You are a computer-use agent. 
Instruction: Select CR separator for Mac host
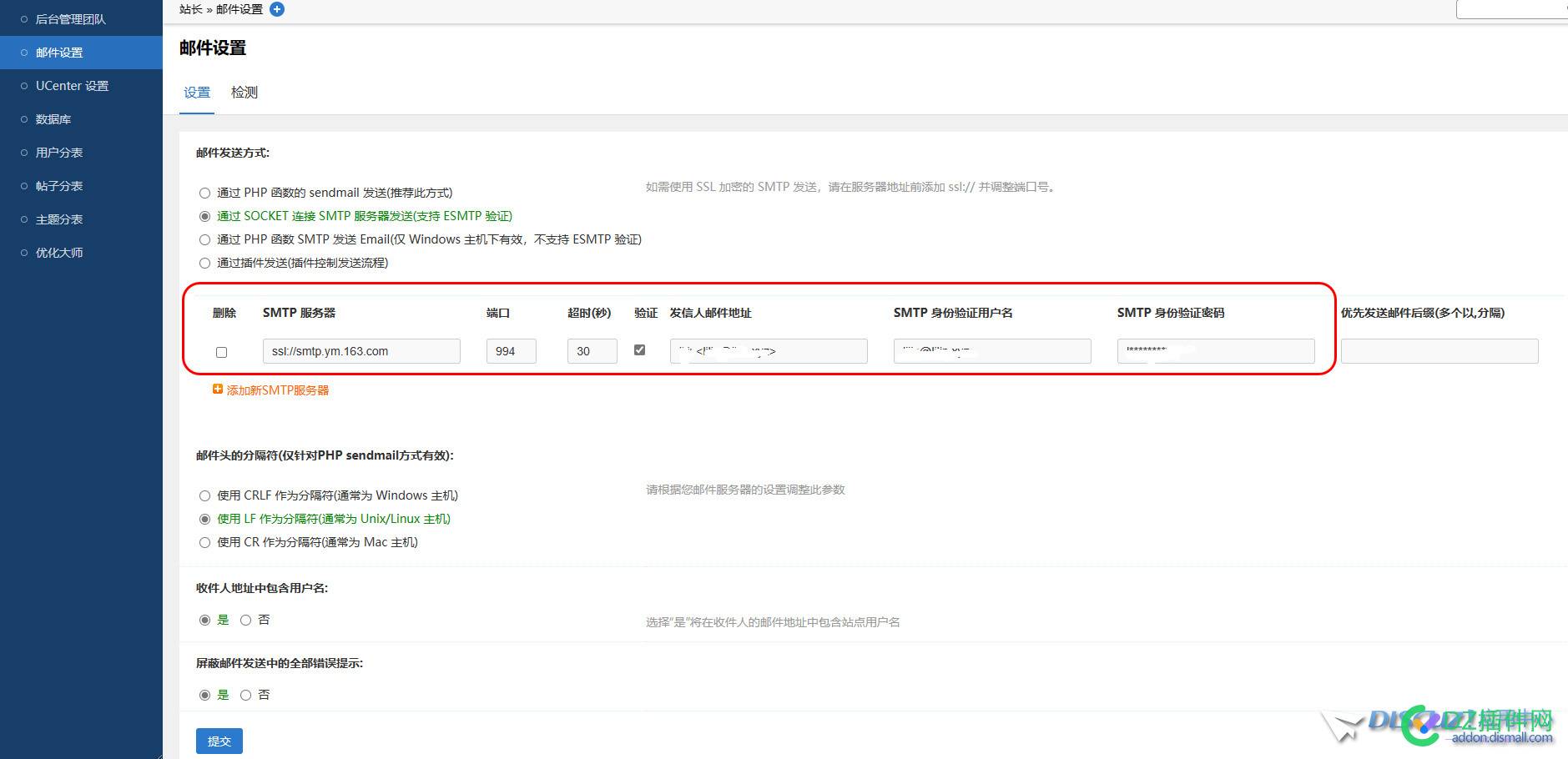[204, 542]
